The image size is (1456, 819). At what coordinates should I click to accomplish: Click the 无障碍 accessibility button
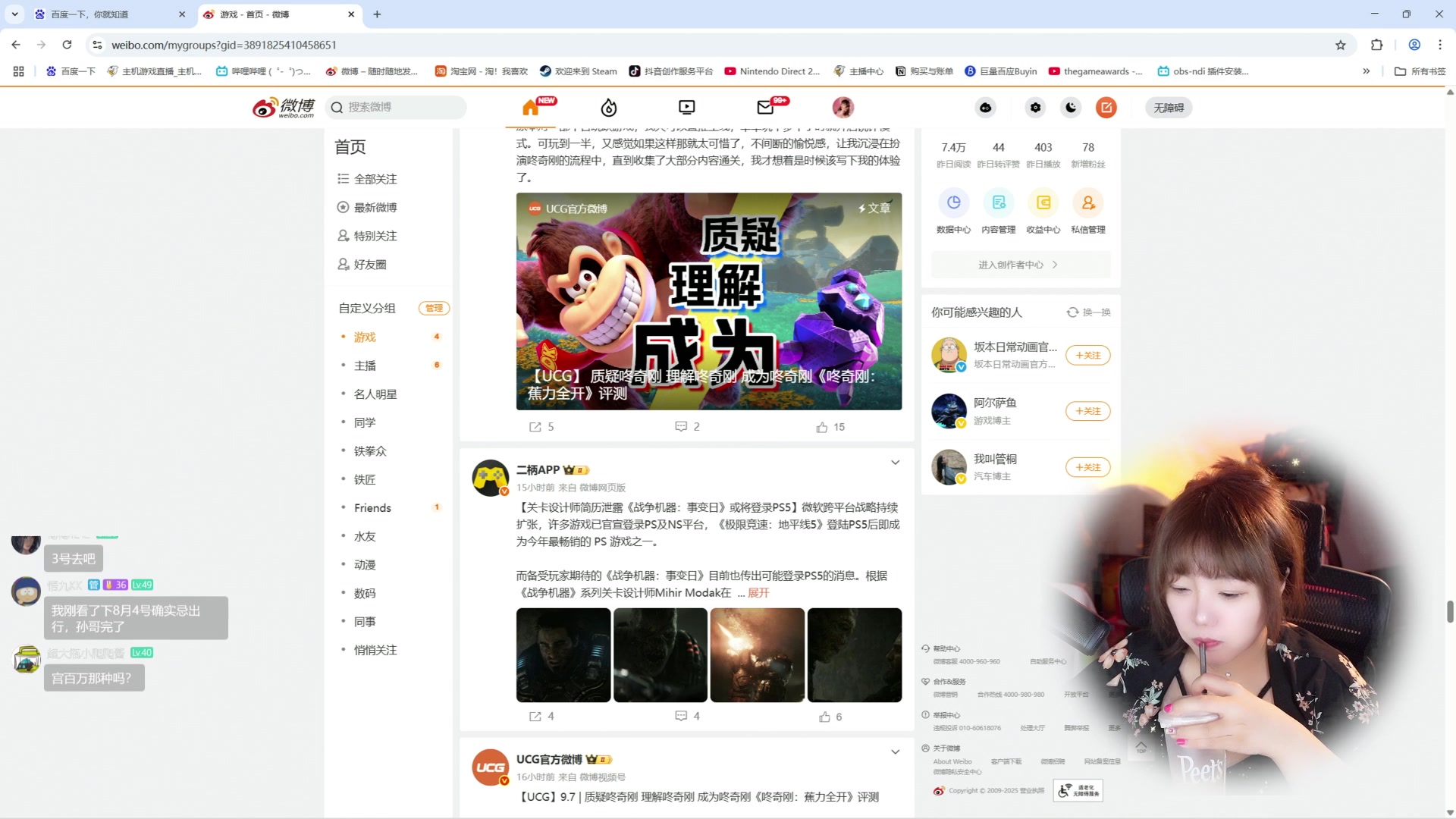tap(1169, 108)
